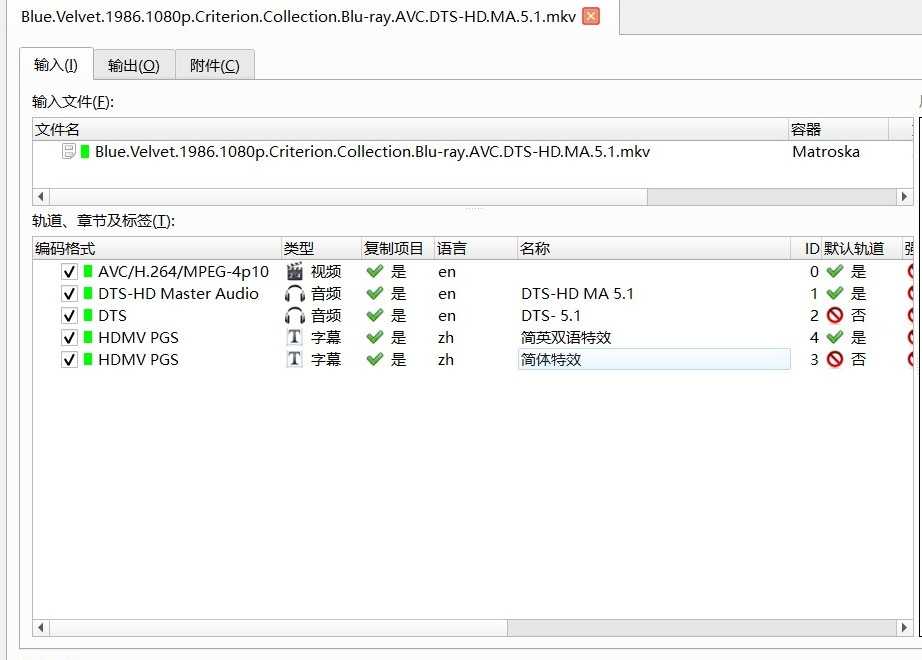922x660 pixels.
Task: Click copy-item green checkmark in AVC video row
Action: [x=375, y=271]
